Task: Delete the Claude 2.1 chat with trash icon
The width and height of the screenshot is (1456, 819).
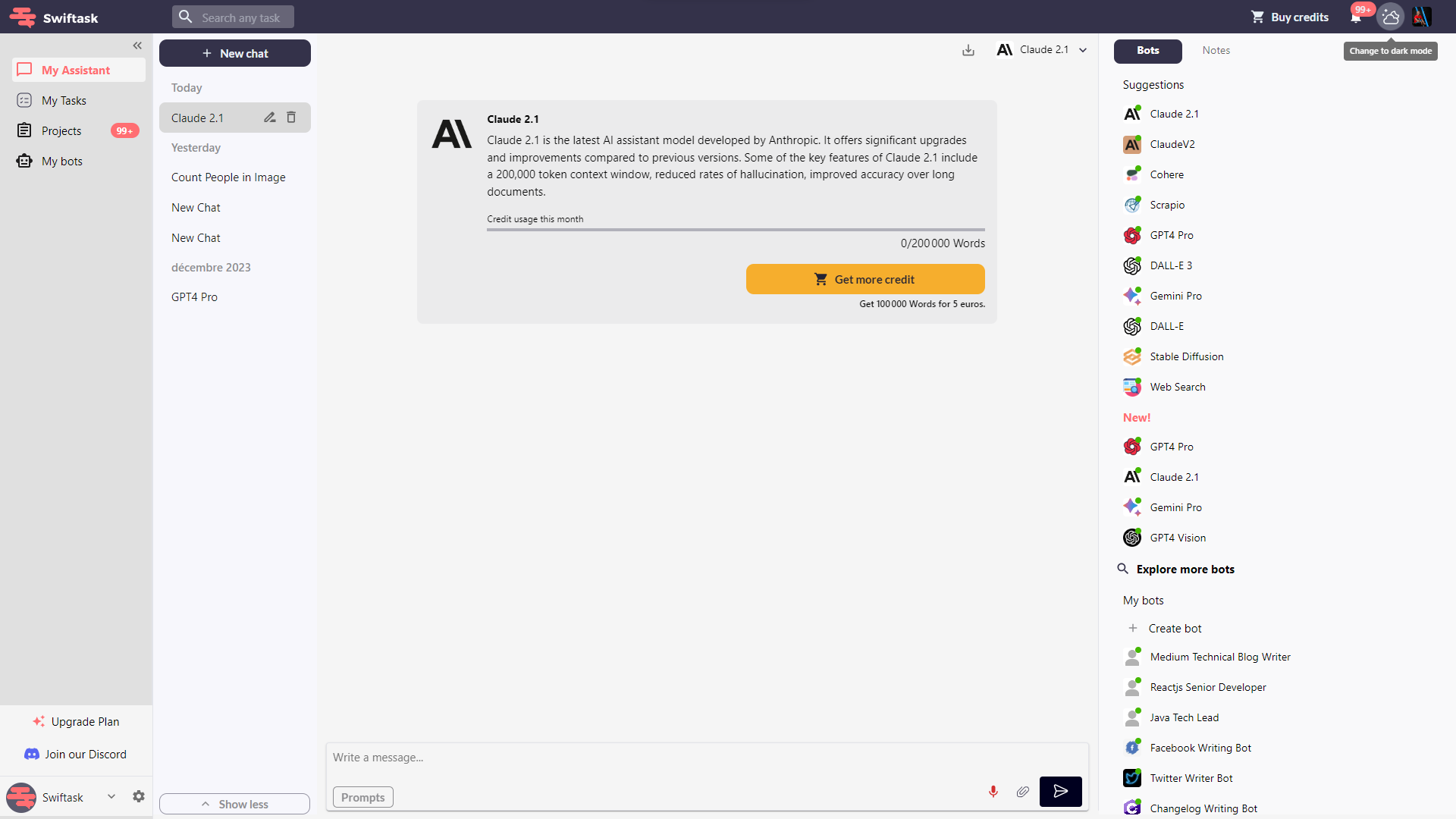Action: point(291,118)
